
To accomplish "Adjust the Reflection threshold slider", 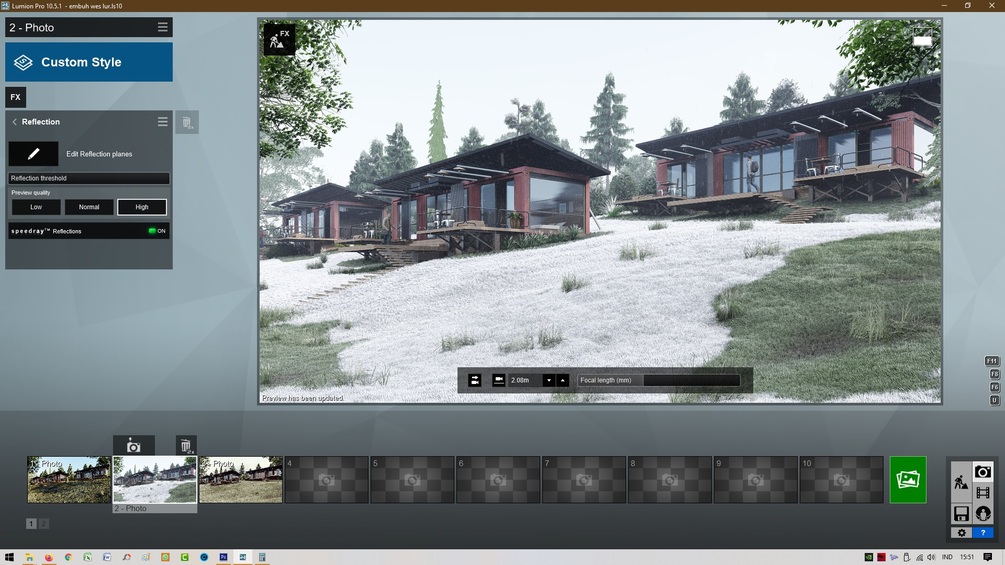I will [x=89, y=178].
